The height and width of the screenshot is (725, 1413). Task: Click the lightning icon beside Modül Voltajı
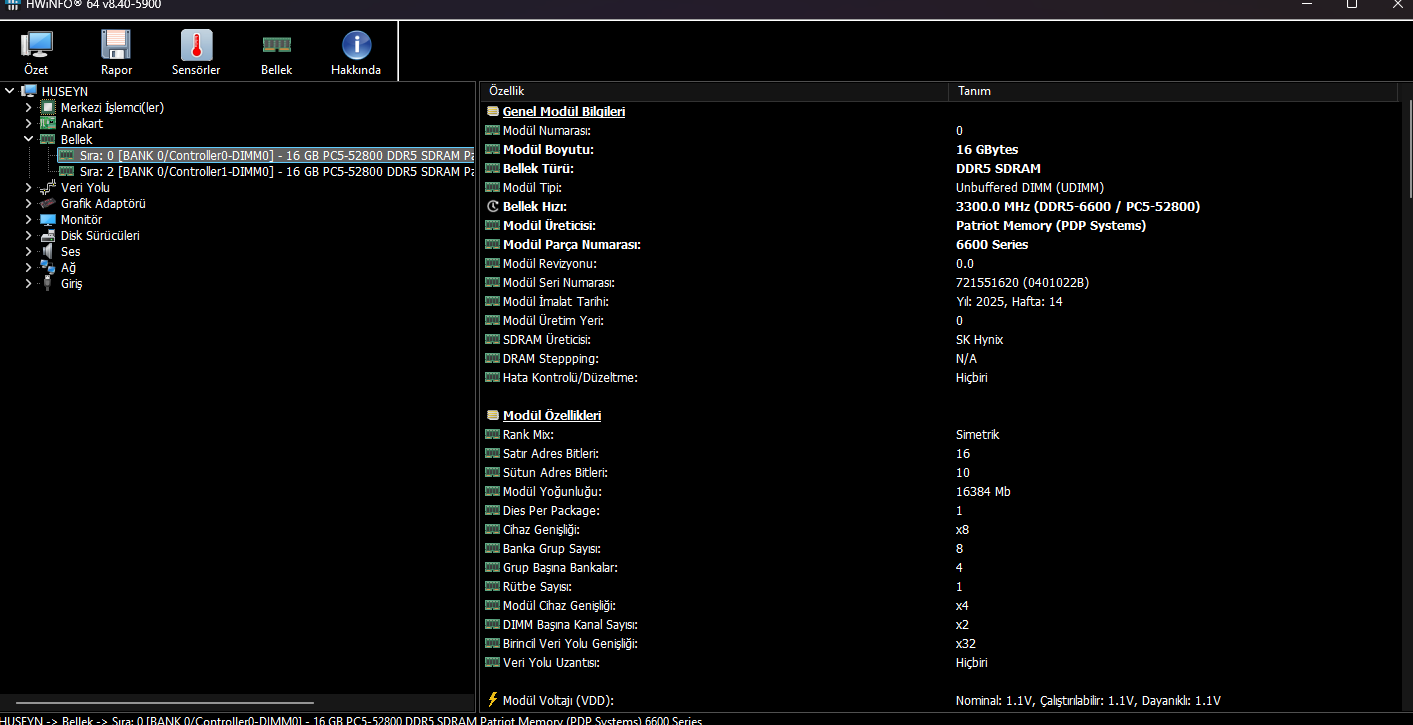click(492, 700)
